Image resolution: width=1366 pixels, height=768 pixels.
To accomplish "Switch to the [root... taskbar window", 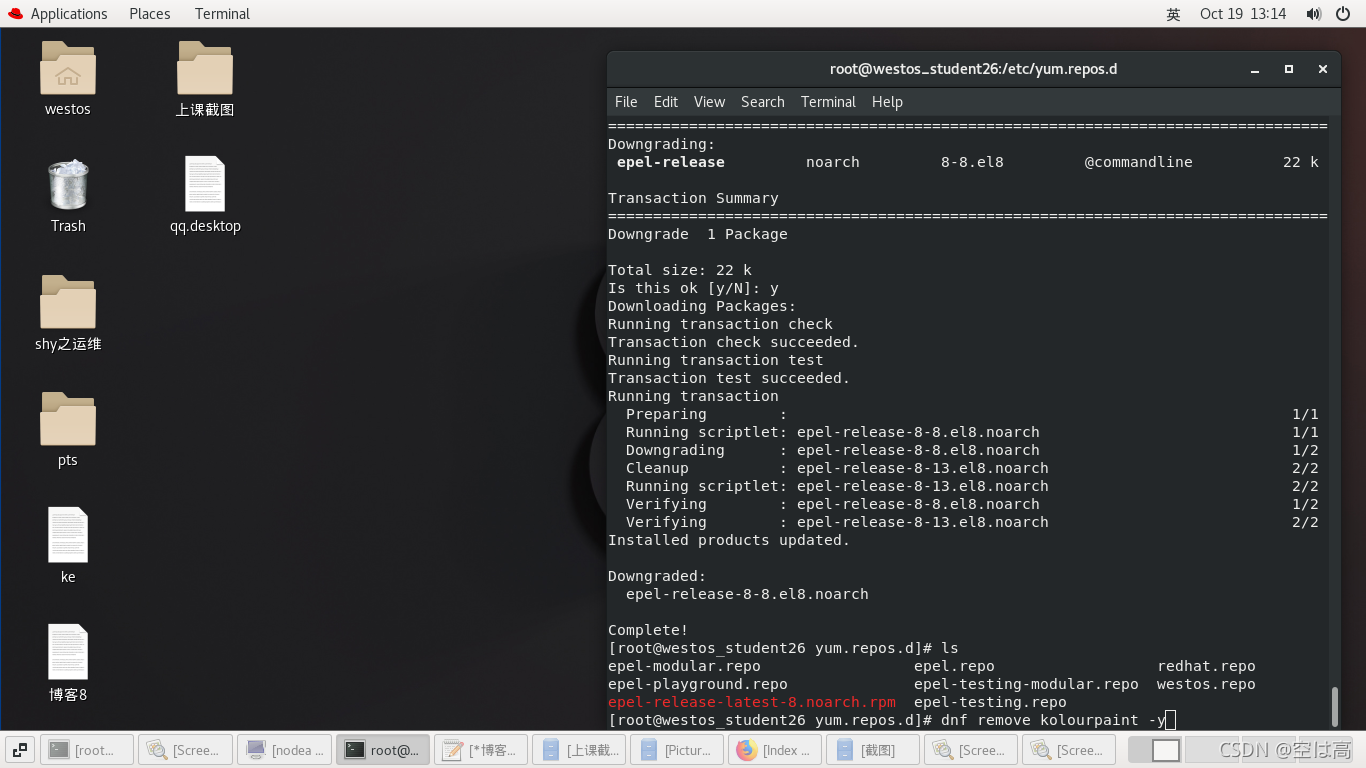I will [x=86, y=750].
